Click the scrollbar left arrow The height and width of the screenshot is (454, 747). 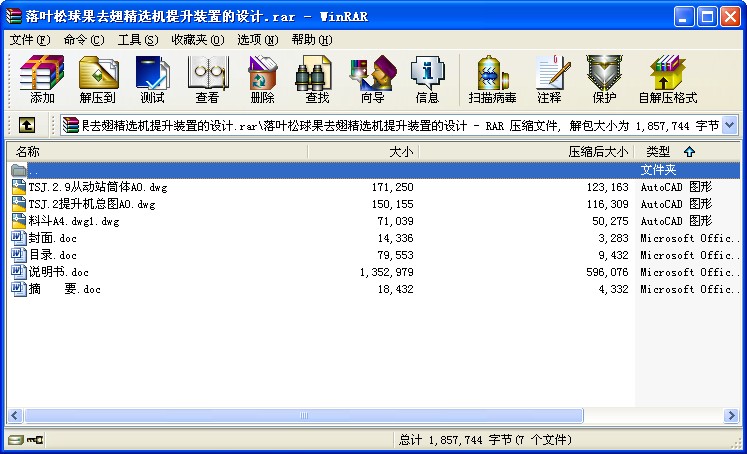[15, 415]
